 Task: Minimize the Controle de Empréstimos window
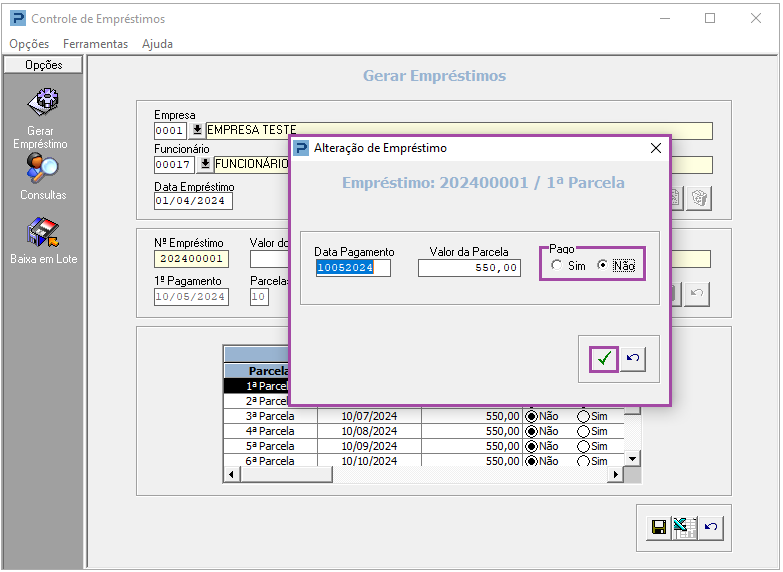[665, 18]
